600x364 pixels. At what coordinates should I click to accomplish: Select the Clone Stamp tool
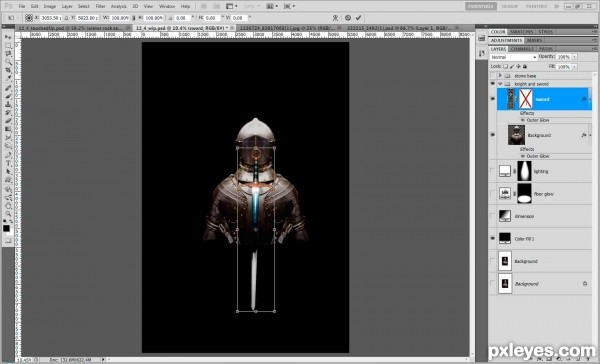click(8, 105)
